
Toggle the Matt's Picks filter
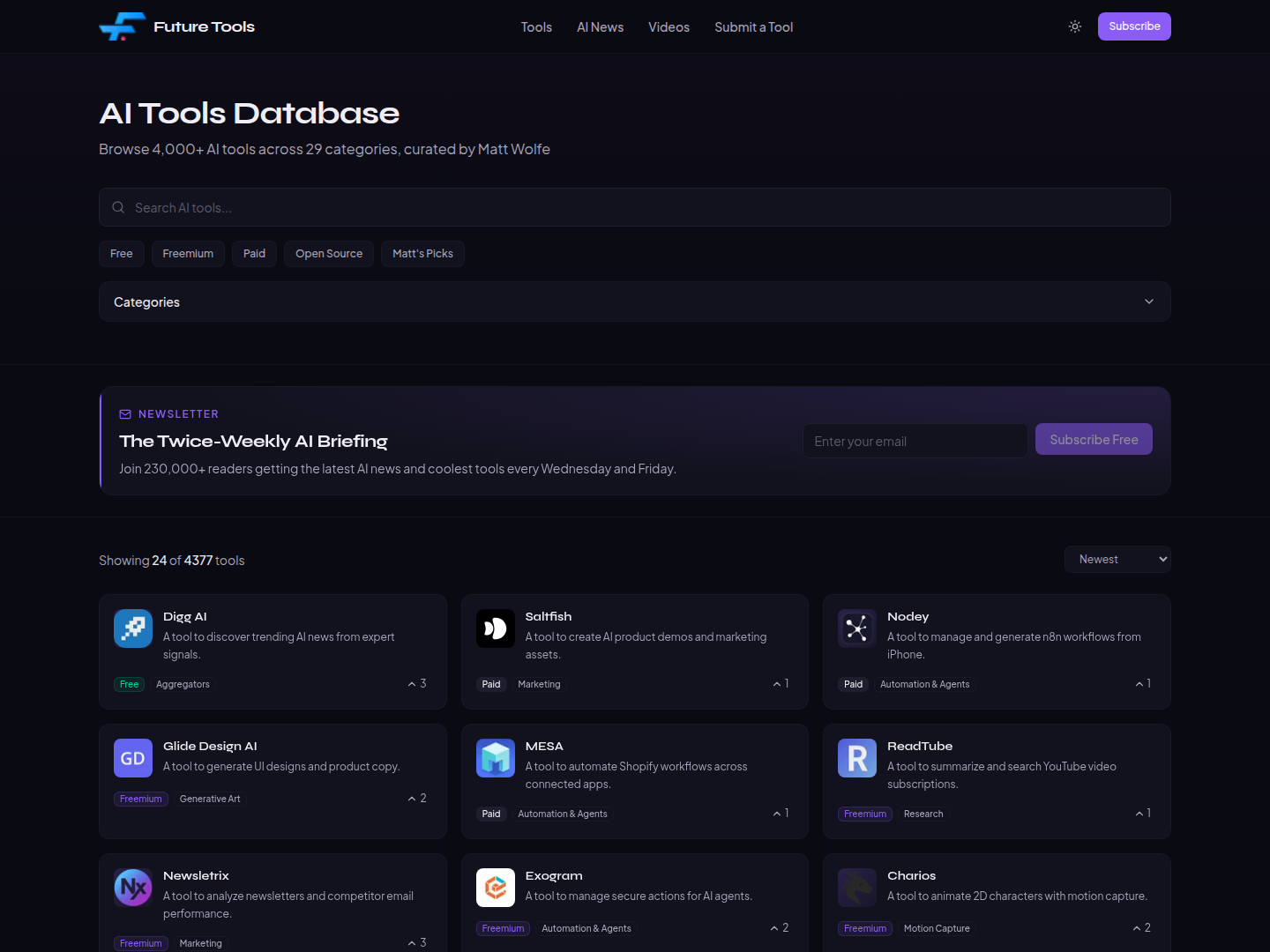422,254
